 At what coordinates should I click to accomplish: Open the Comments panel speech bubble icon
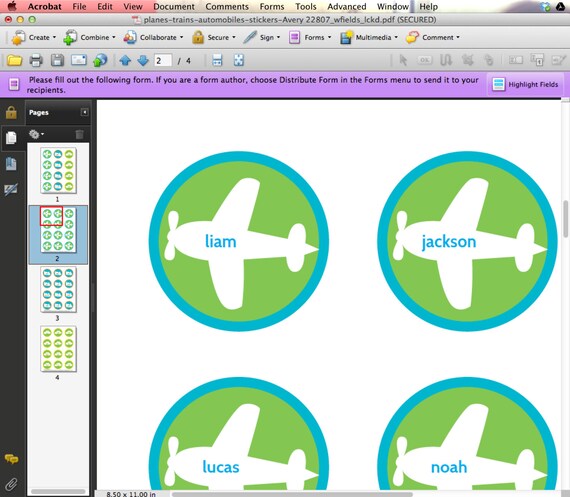coord(11,459)
